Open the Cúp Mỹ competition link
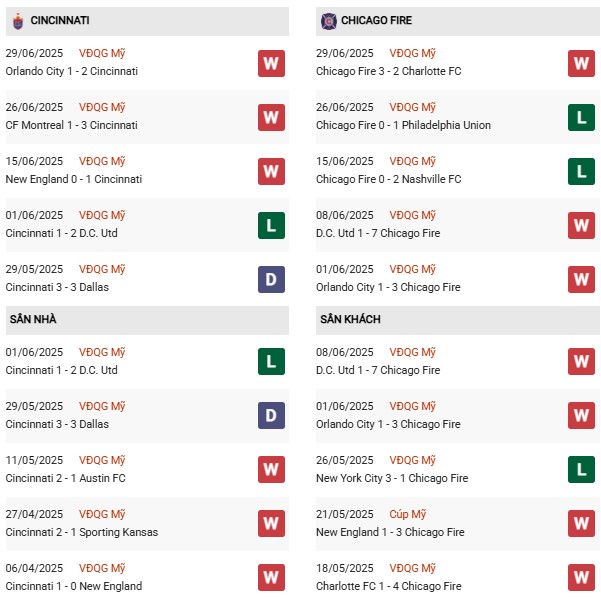Image resolution: width=601 pixels, height=598 pixels. point(408,514)
